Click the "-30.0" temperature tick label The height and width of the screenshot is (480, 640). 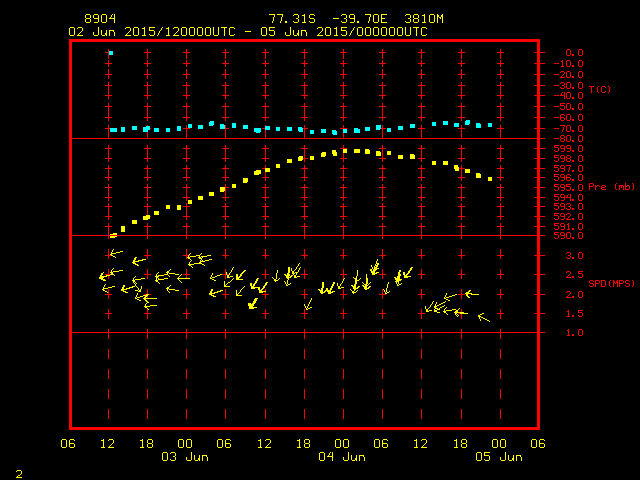pos(569,86)
